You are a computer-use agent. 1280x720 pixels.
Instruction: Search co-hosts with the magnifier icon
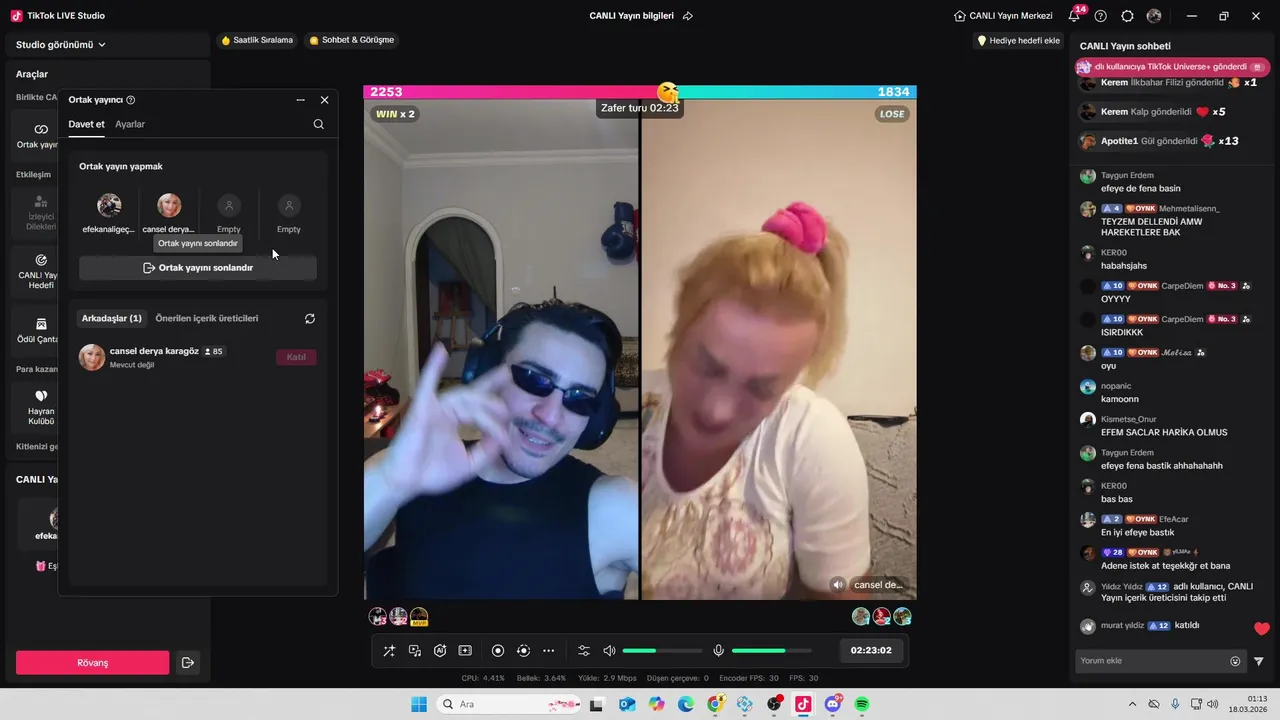[x=319, y=124]
